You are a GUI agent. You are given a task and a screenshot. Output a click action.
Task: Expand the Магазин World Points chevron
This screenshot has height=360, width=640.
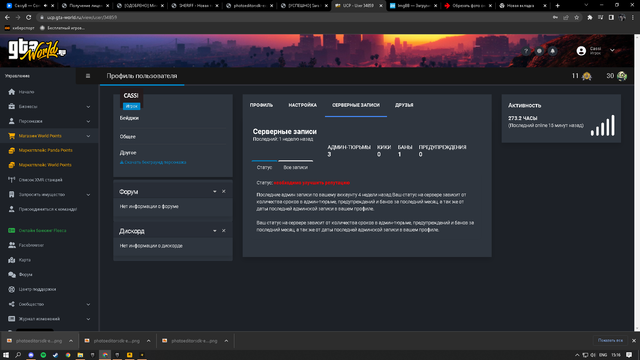pyautogui.click(x=88, y=136)
